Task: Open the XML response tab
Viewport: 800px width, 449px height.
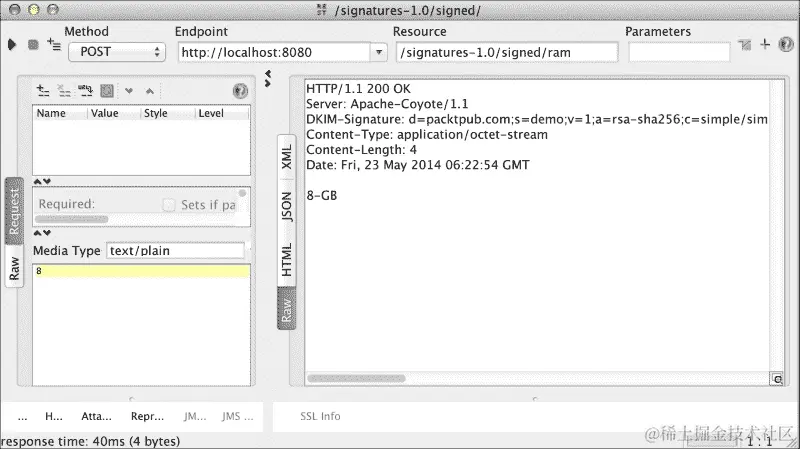Action: coord(286,157)
